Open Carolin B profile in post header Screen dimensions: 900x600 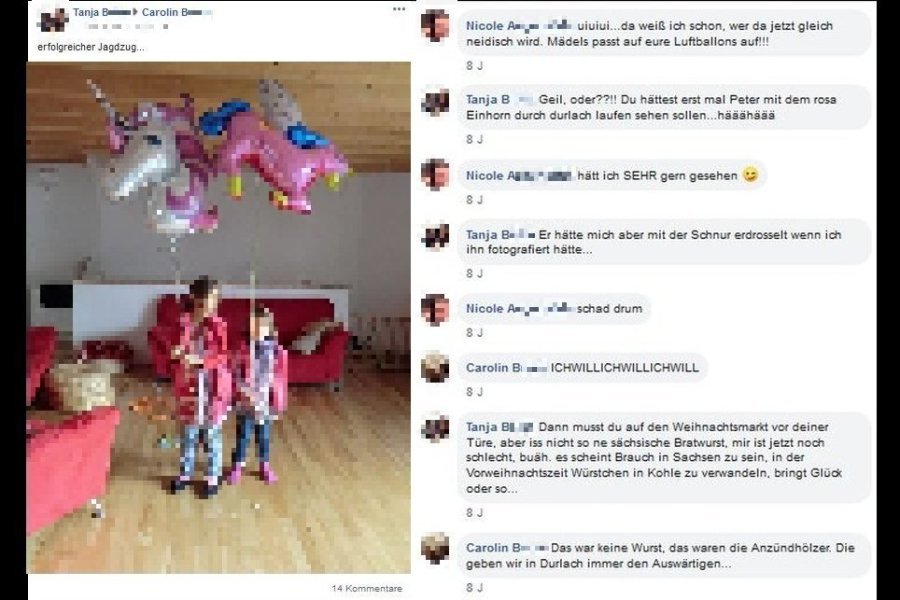point(177,12)
